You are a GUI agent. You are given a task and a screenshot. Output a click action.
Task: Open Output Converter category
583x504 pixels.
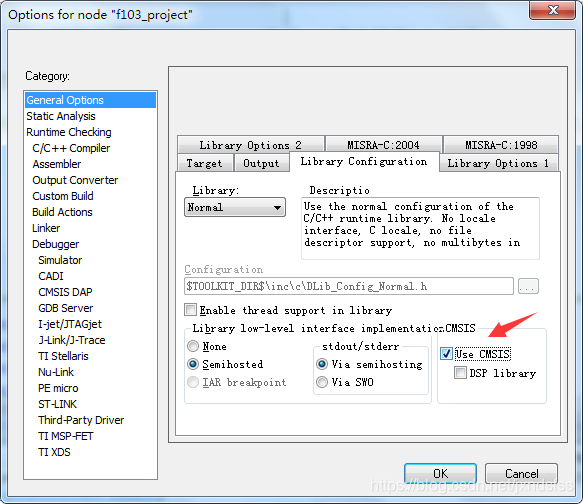click(x=75, y=180)
